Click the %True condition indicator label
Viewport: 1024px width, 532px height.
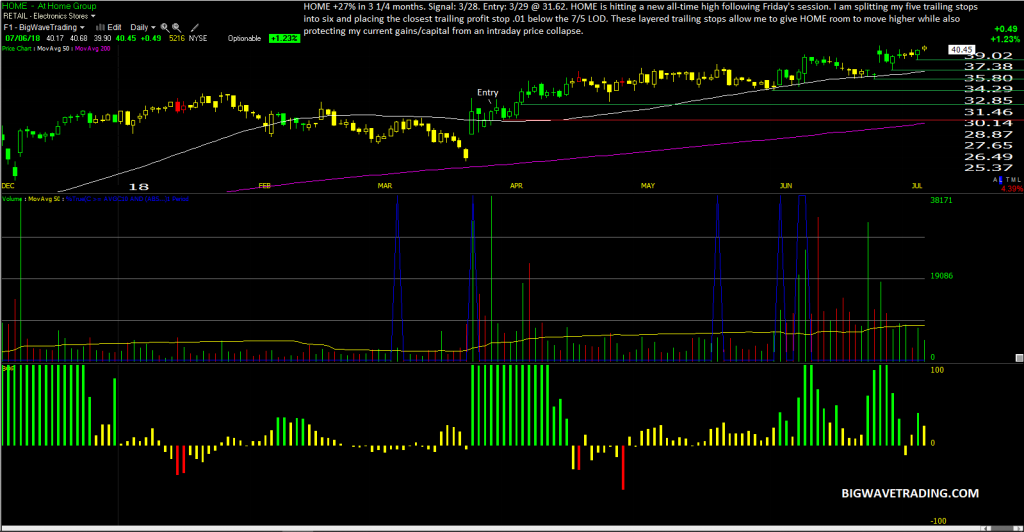click(127, 199)
